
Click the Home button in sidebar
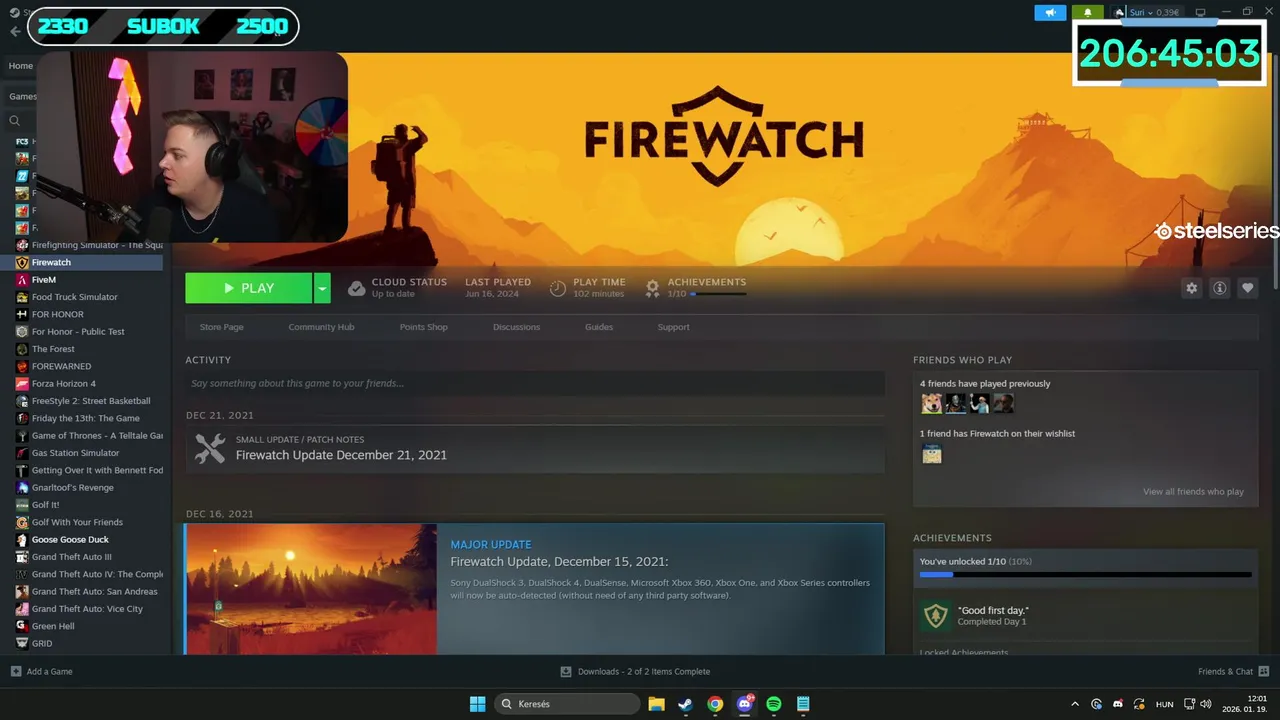21,66
